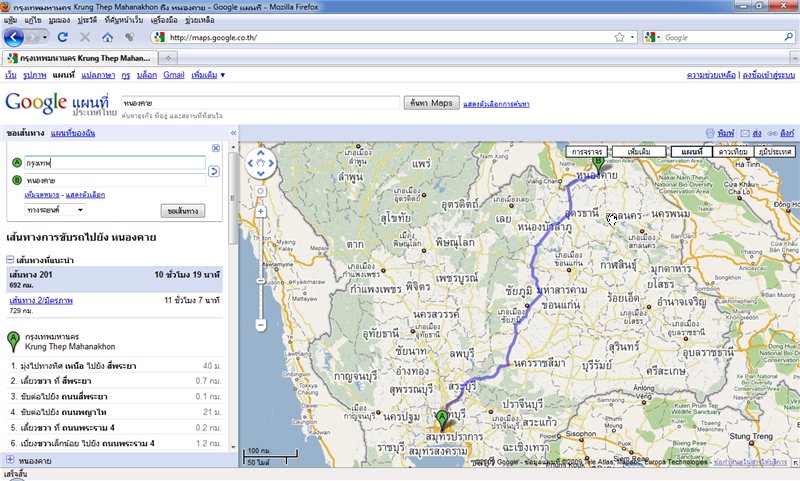800x481 pixels.
Task: Switch the map to ดาวเทียม satellite view
Action: tap(733, 151)
